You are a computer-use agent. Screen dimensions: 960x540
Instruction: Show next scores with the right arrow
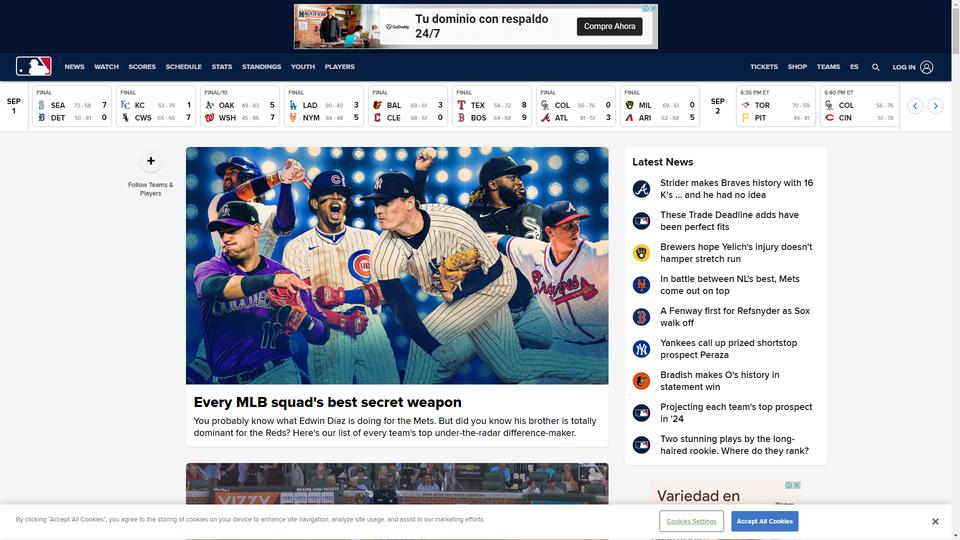tap(936, 106)
